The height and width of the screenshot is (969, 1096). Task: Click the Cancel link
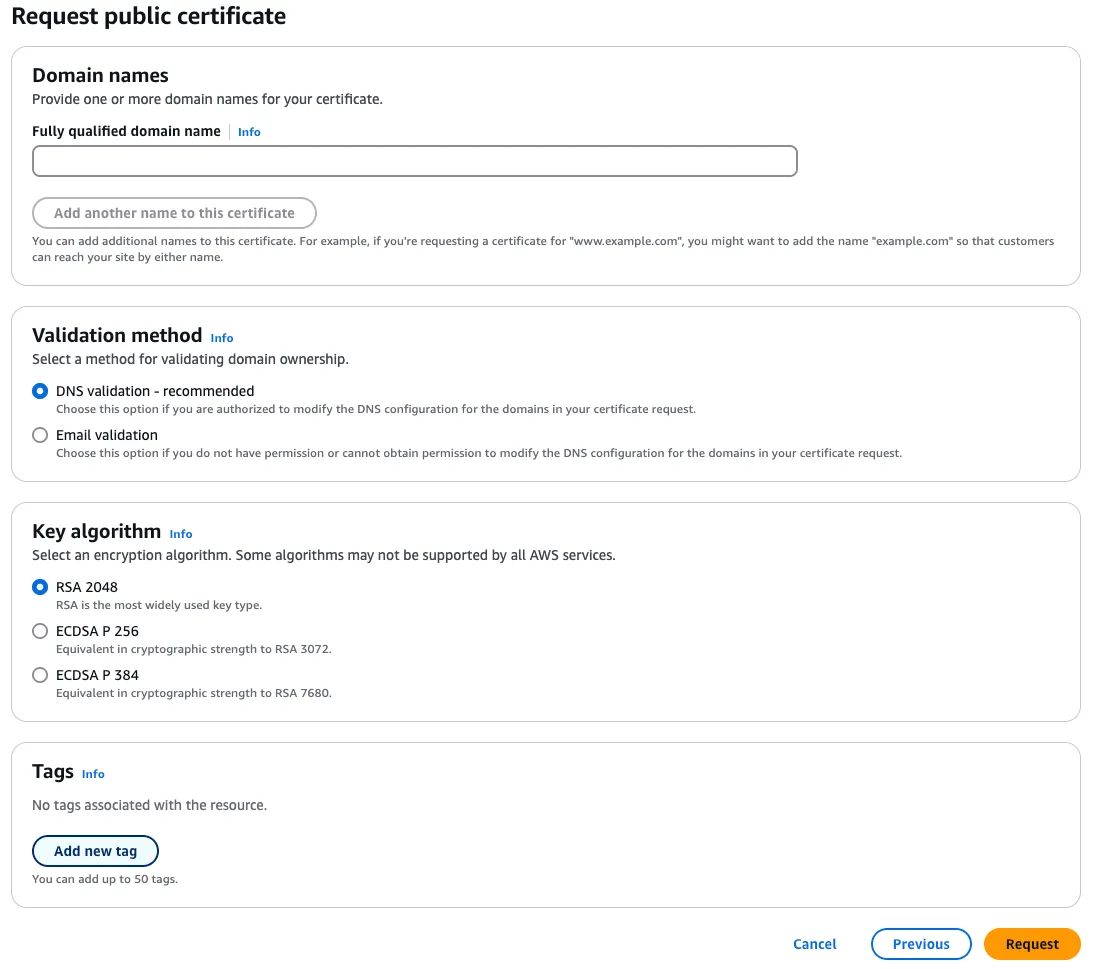tap(814, 944)
